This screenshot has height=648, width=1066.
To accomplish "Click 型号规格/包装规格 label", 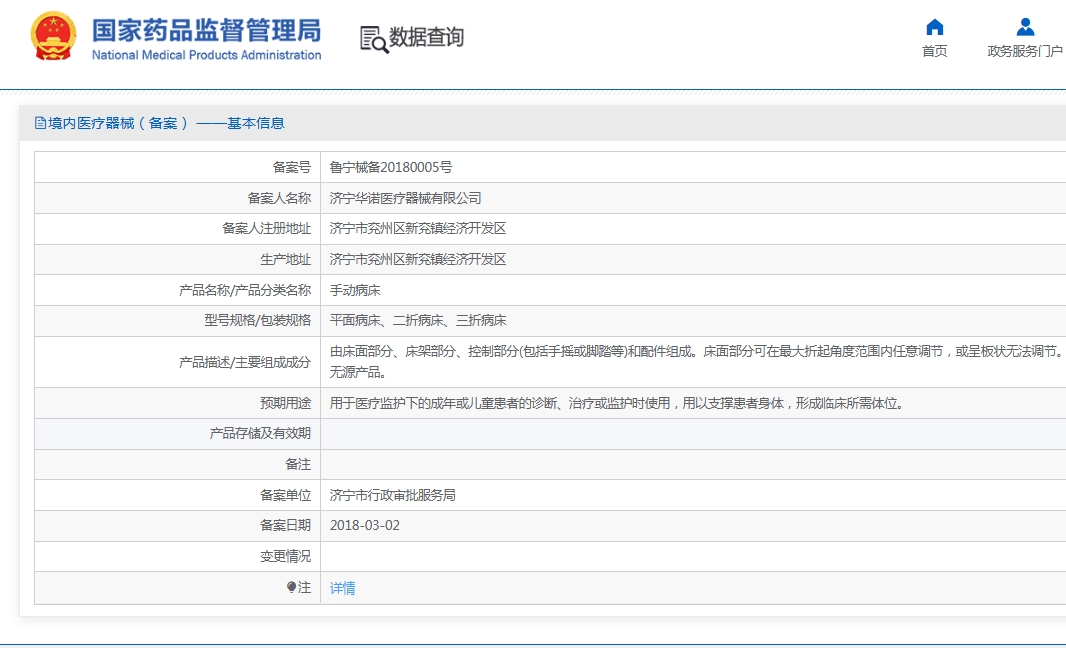I will coord(258,320).
